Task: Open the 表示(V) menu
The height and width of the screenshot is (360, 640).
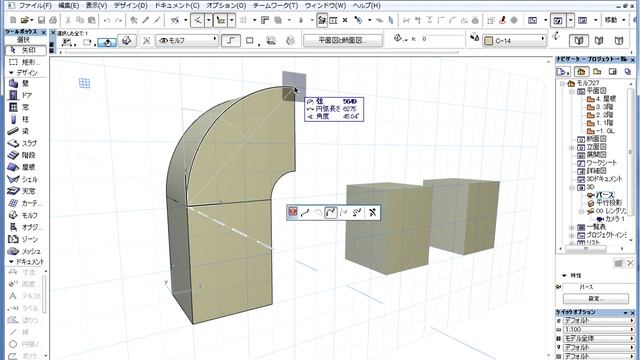Action: pyautogui.click(x=96, y=6)
